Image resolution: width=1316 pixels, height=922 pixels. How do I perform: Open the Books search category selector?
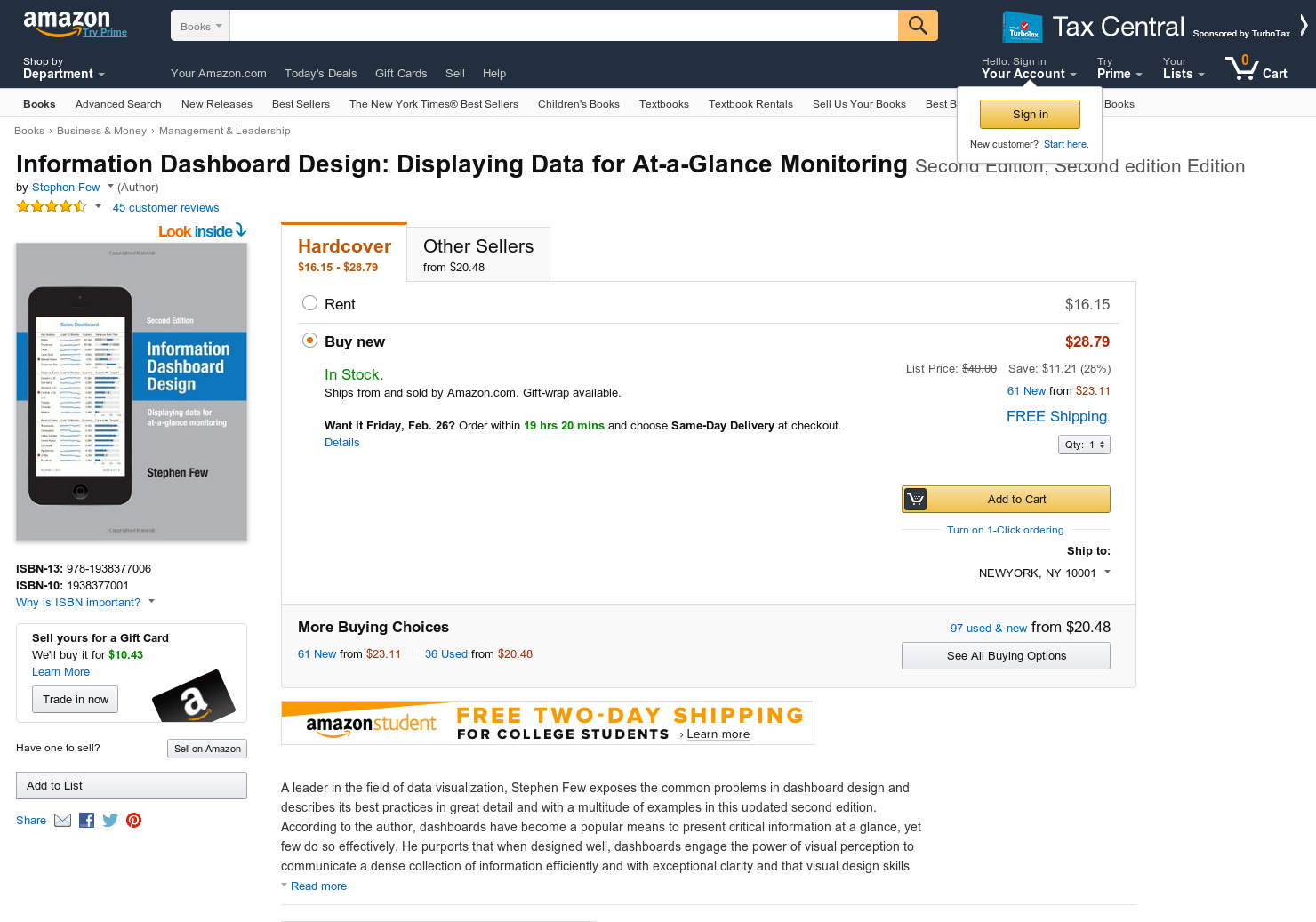click(x=199, y=25)
